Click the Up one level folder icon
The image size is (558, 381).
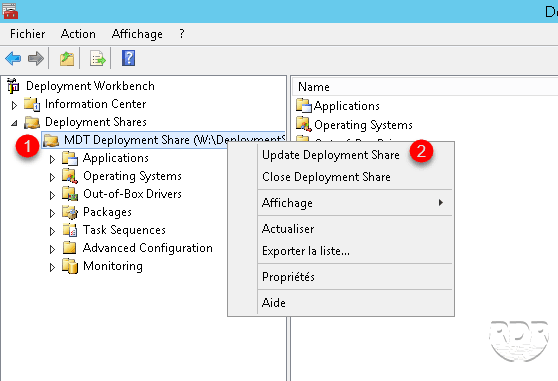coord(67,58)
